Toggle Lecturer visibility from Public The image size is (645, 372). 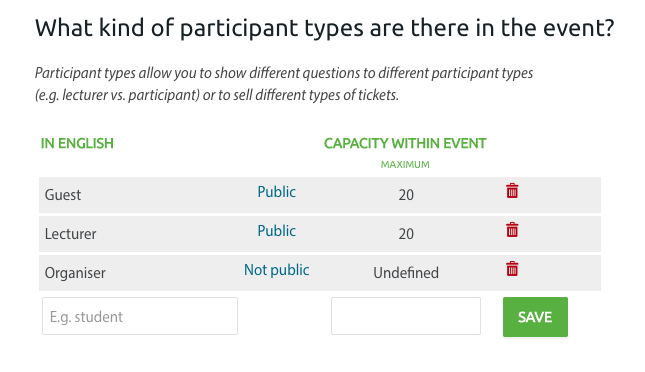point(276,231)
